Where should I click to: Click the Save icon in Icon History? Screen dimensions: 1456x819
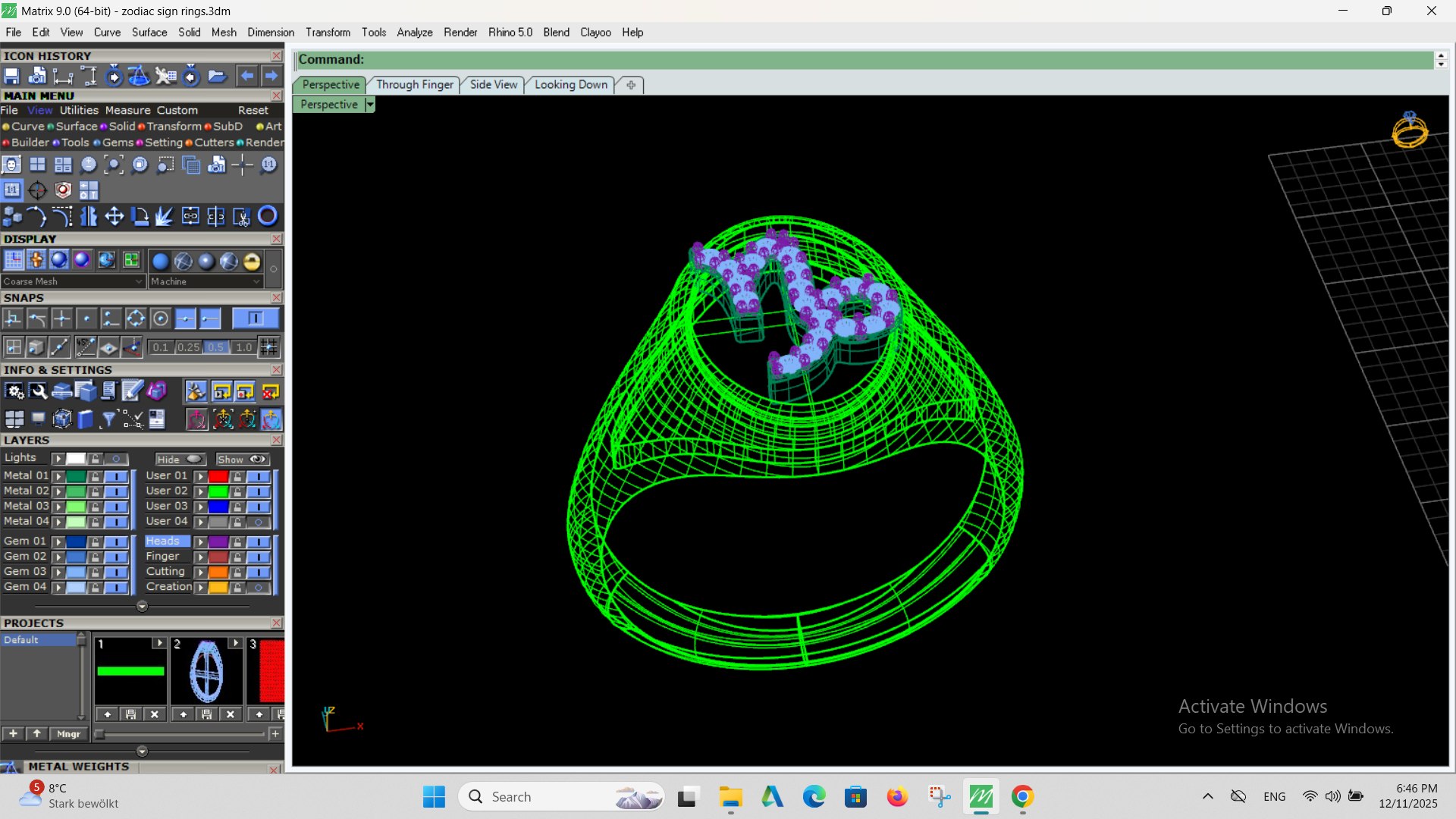(x=11, y=76)
